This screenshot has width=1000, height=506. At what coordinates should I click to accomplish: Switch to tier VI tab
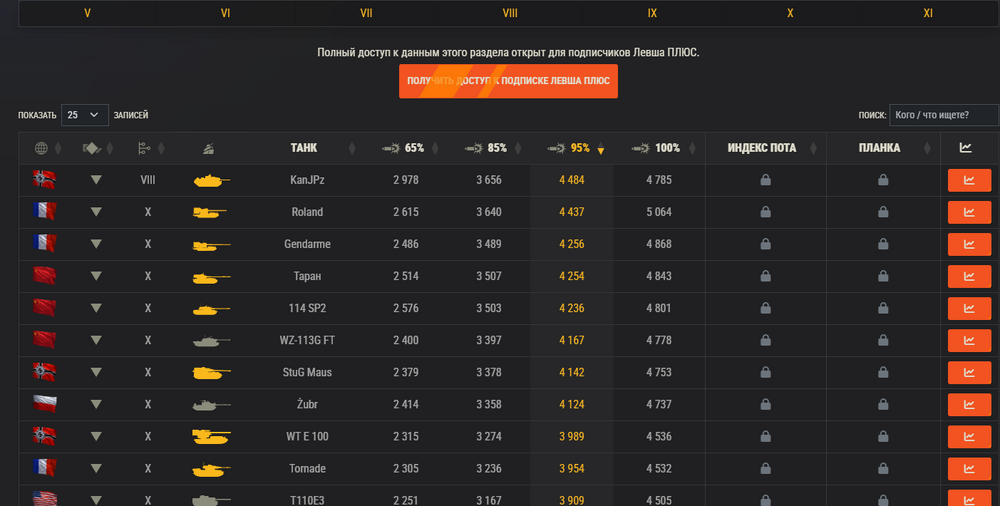[225, 13]
